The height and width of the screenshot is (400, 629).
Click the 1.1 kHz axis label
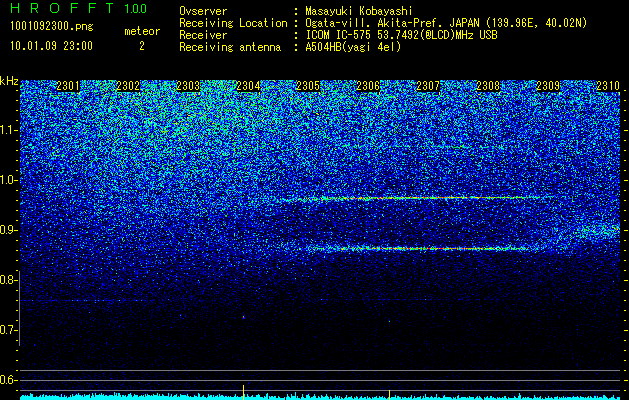click(x=9, y=130)
